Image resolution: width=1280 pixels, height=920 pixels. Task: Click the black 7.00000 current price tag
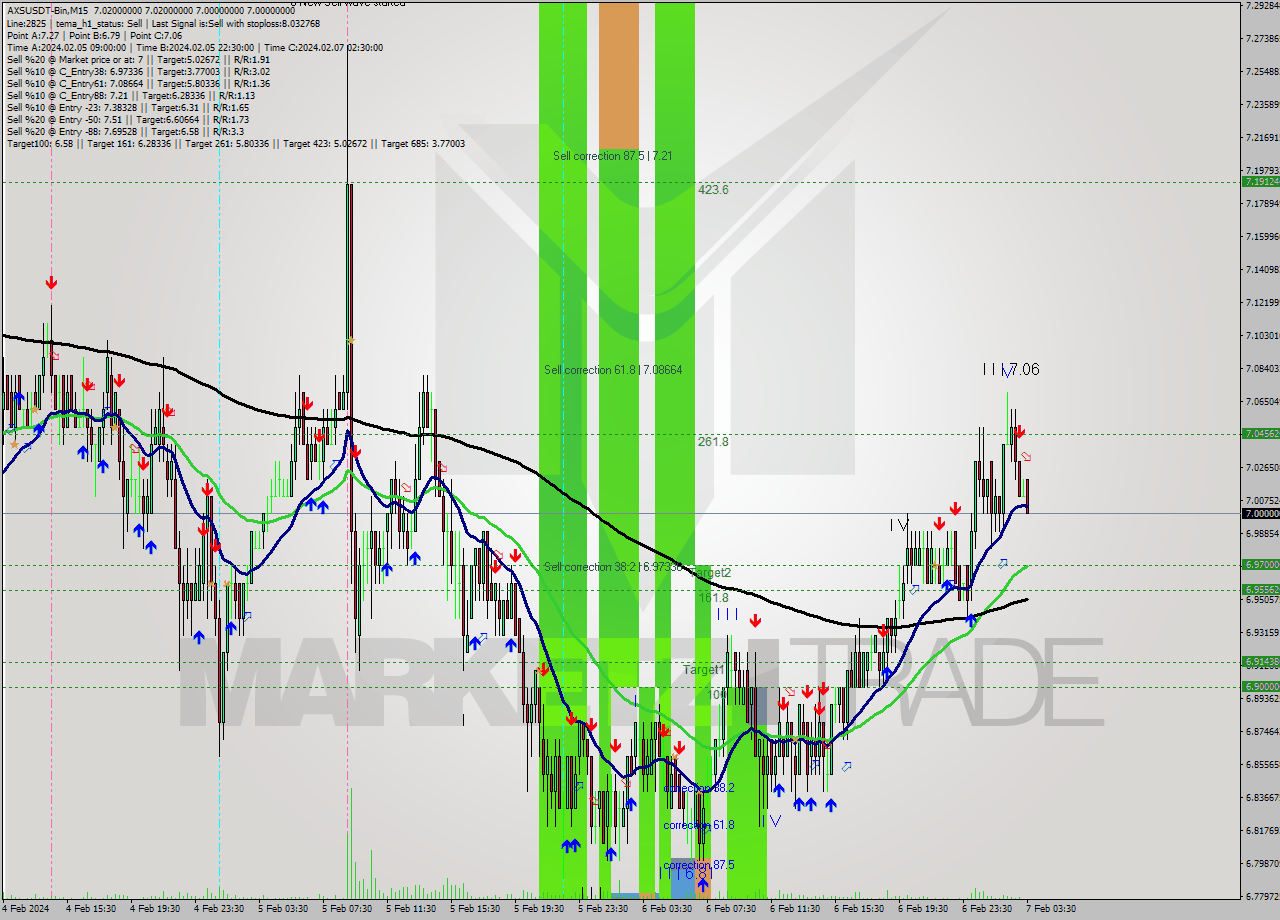[1260, 513]
